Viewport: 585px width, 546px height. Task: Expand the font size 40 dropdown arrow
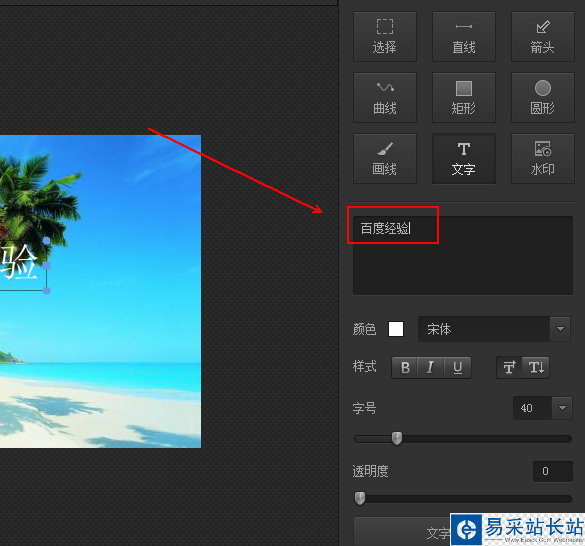[562, 408]
